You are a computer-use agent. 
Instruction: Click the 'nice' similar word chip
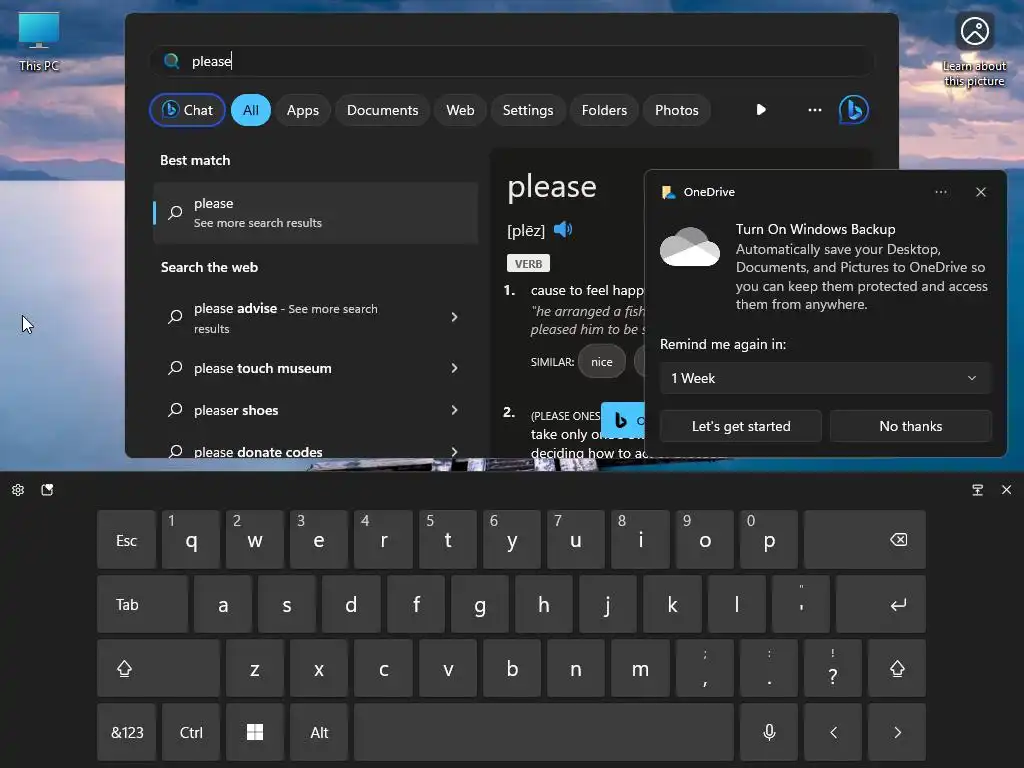click(x=602, y=361)
